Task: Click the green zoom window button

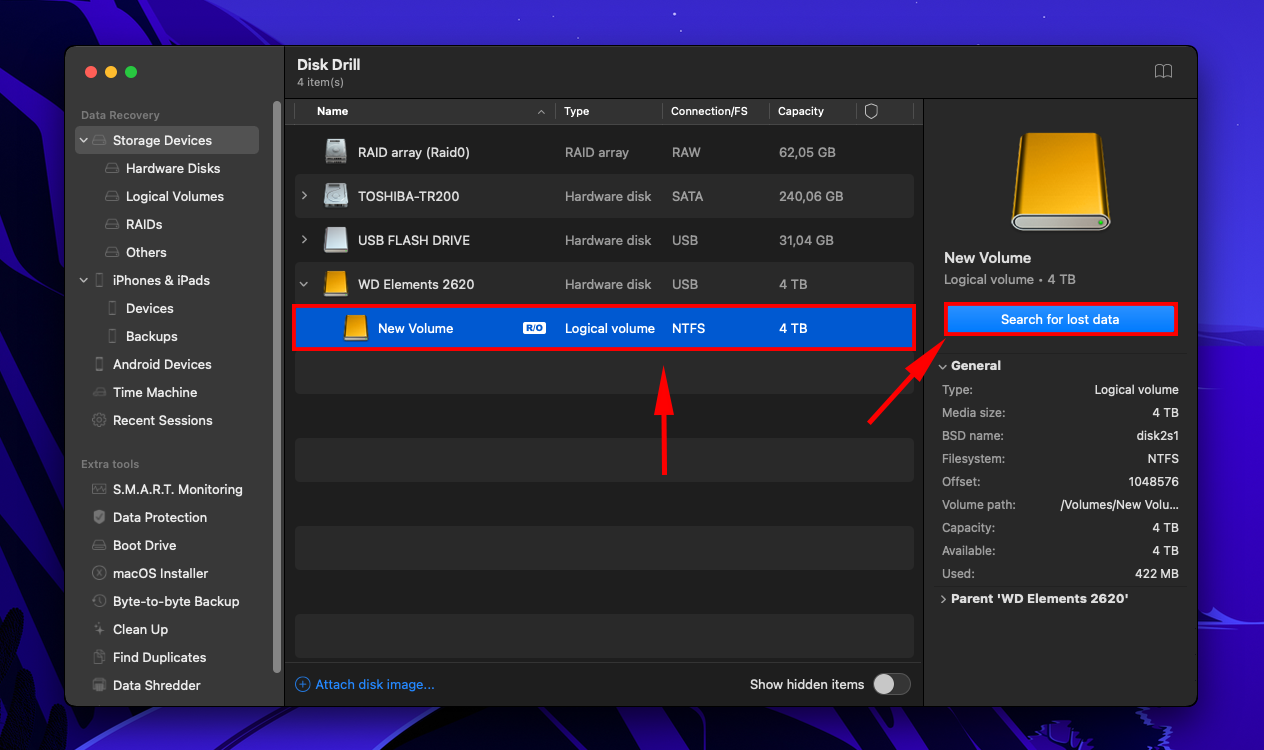Action: coord(131,72)
